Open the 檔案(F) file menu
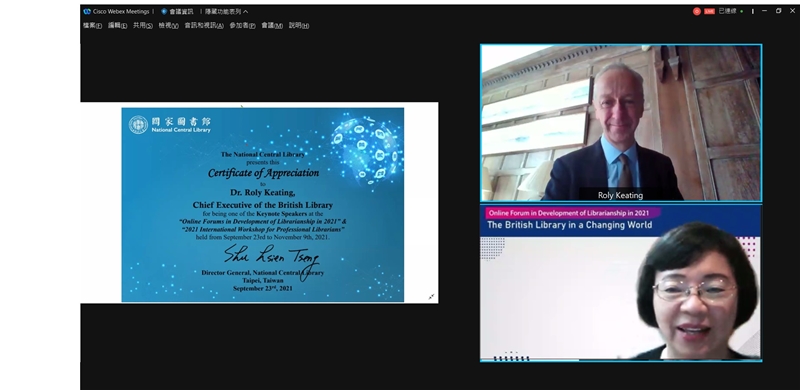 tap(92, 26)
